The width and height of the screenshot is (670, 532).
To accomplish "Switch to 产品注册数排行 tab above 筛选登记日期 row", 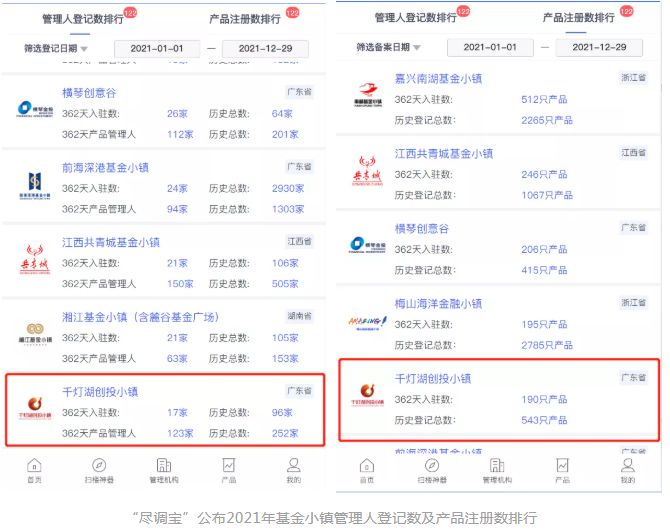I will pos(245,19).
